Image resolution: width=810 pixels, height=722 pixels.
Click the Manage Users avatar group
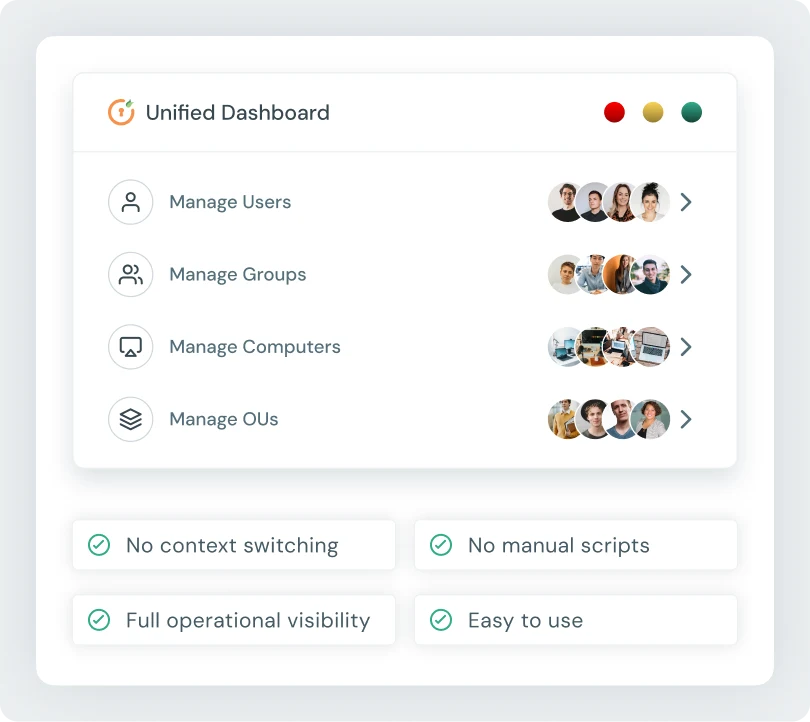608,202
